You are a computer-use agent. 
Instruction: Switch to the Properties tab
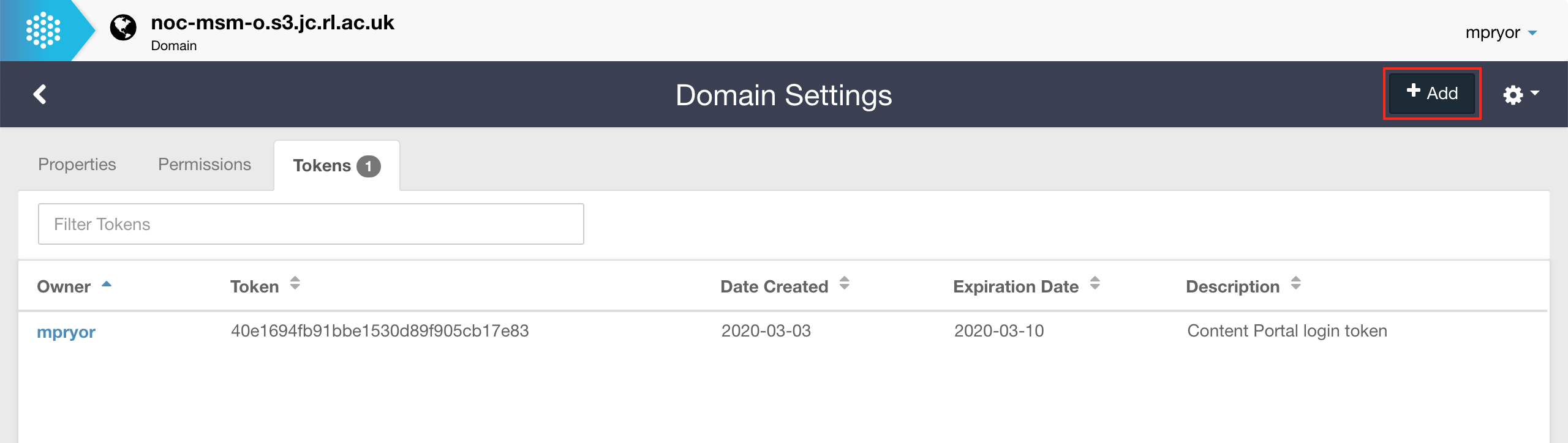point(77,165)
